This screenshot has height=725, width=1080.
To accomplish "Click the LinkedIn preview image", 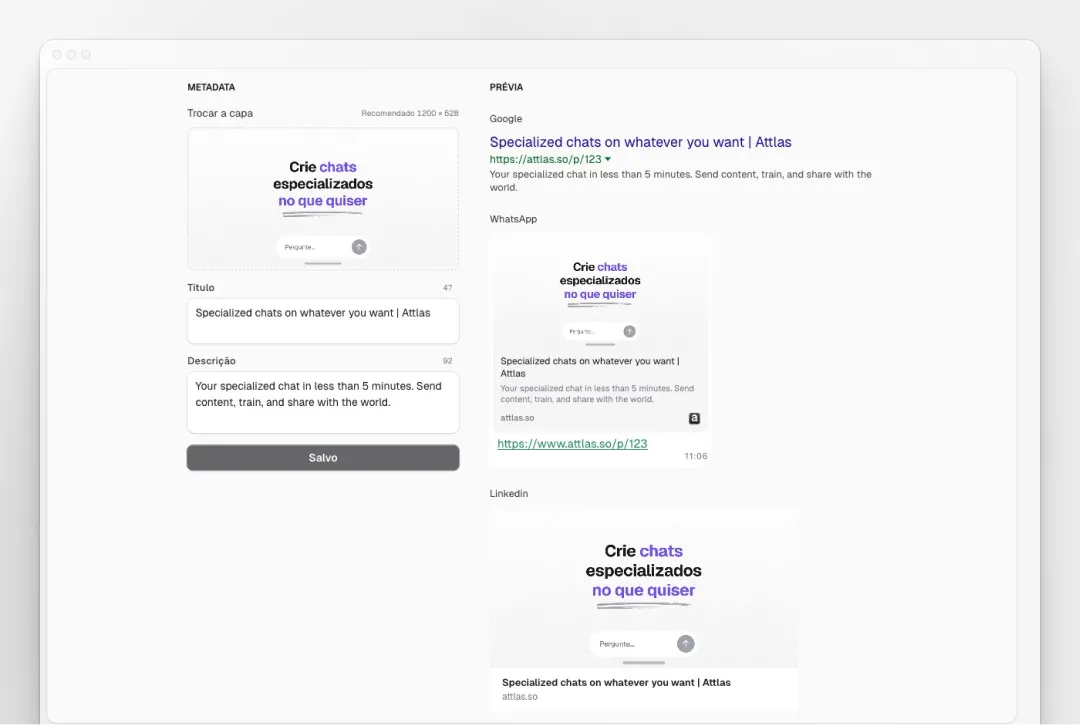I will click(x=643, y=588).
